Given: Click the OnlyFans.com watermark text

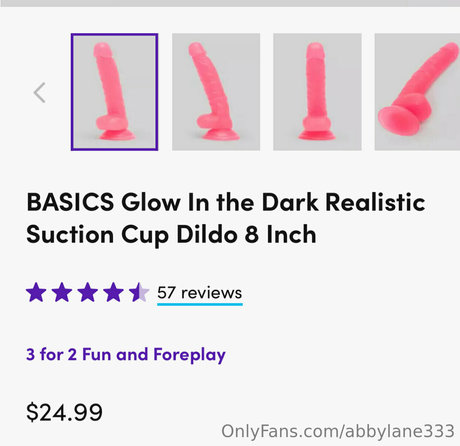Looking at the screenshot, I should pos(338,431).
